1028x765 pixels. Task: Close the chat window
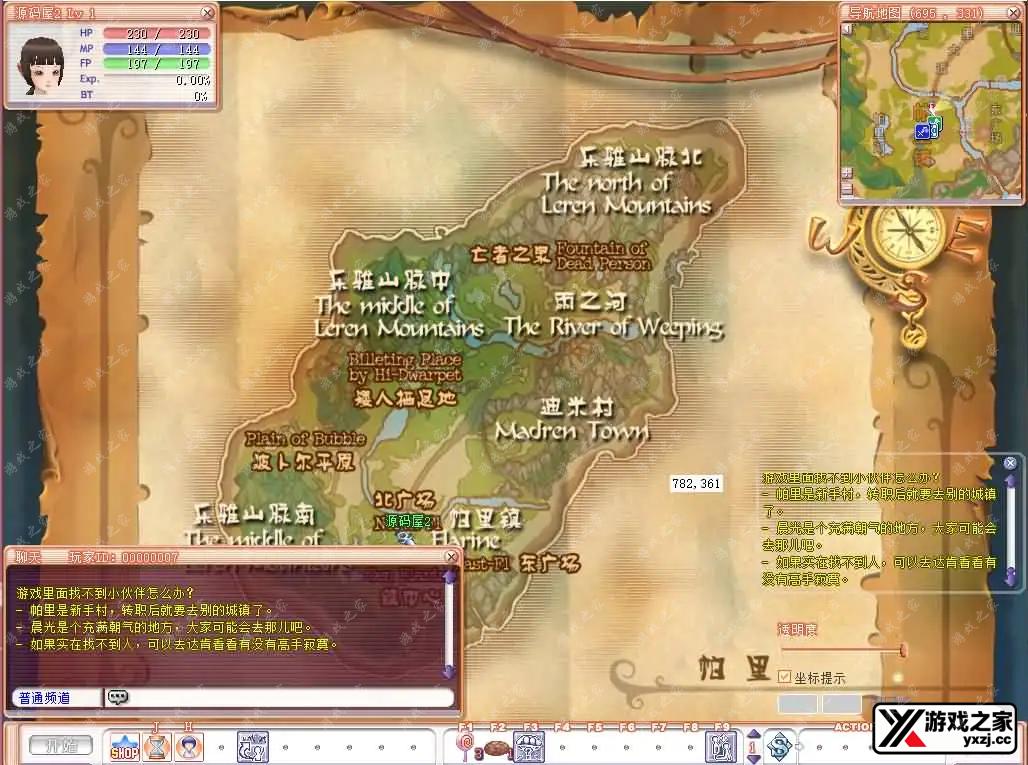[451, 557]
